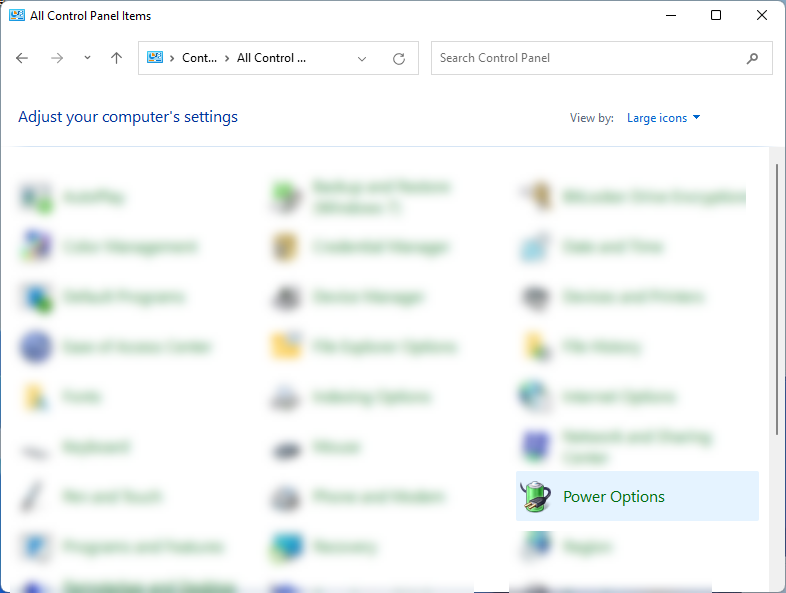Open the 'Large icons' view-by dropdown
The height and width of the screenshot is (593, 786).
[x=663, y=118]
